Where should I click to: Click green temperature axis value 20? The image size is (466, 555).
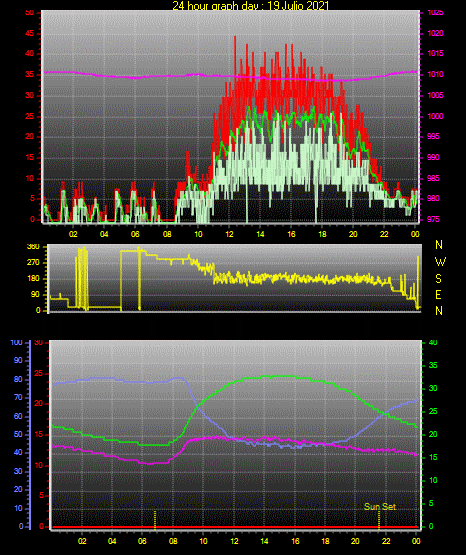click(433, 434)
